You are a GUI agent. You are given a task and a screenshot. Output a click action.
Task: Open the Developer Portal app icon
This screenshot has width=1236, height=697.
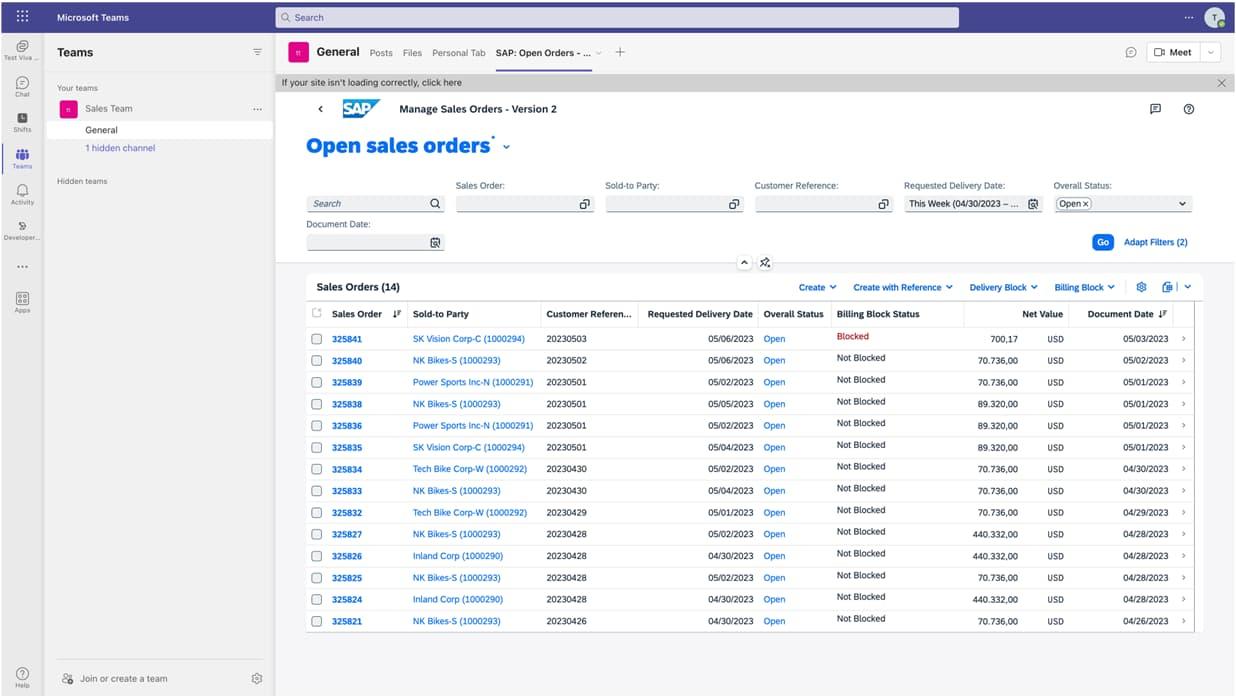coord(22,230)
